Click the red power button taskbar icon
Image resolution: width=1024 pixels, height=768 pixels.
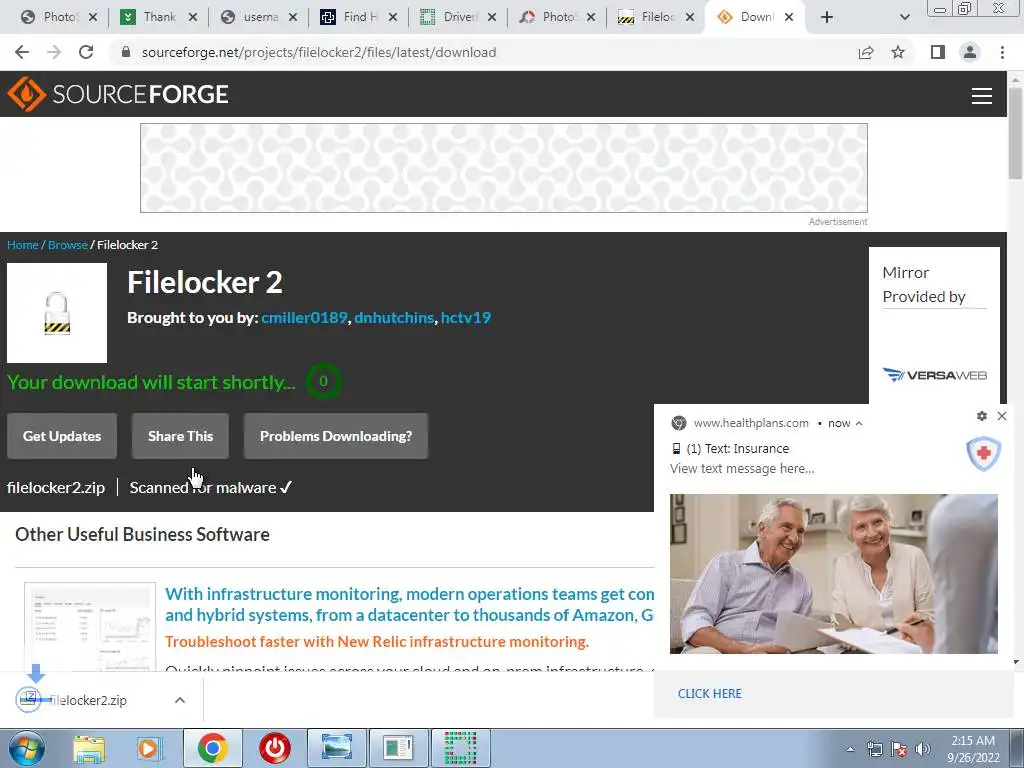(x=274, y=748)
